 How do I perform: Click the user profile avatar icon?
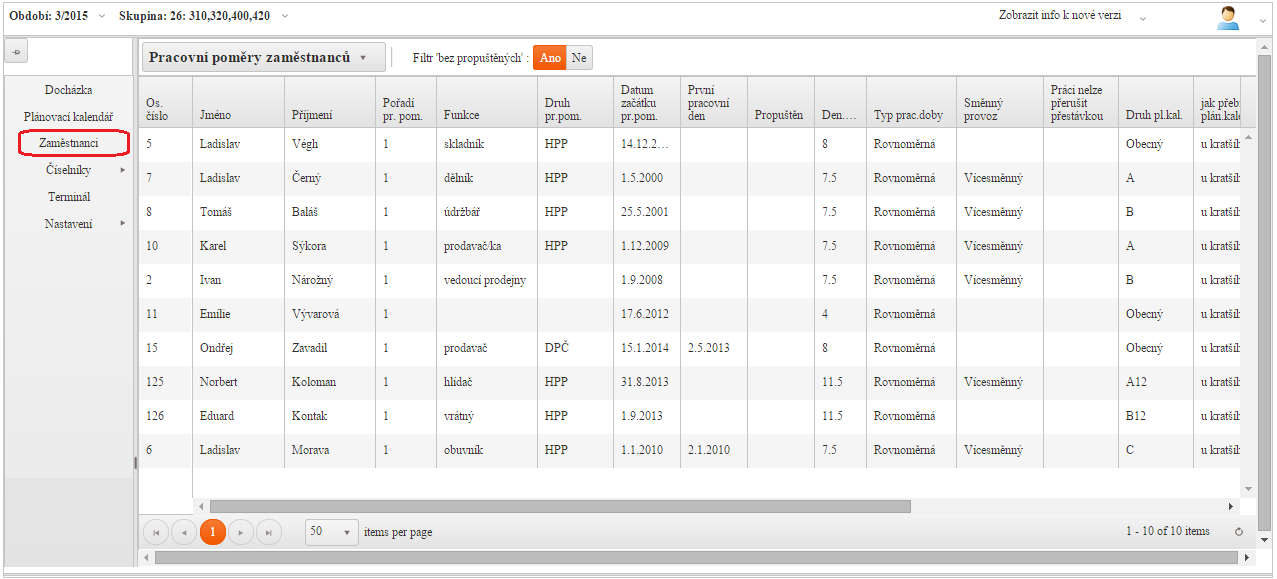coord(1228,17)
